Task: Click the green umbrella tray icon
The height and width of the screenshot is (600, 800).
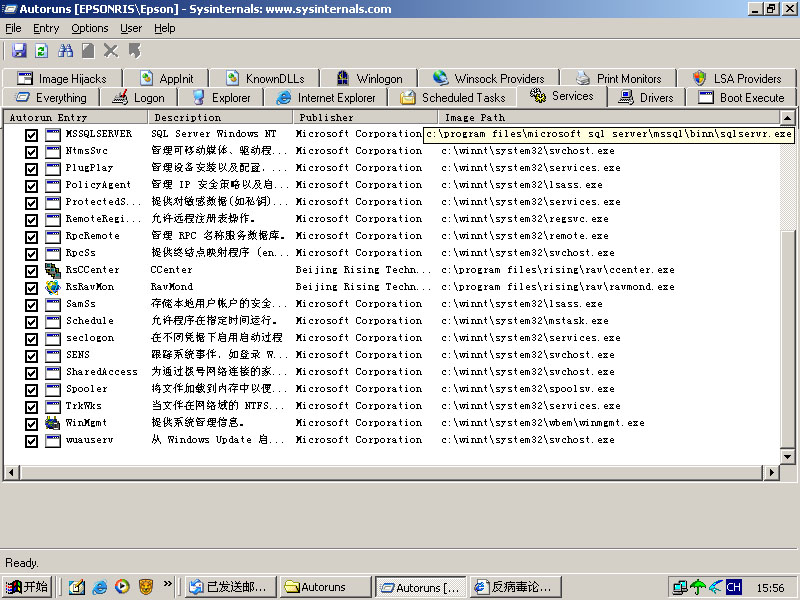Action: coord(697,588)
